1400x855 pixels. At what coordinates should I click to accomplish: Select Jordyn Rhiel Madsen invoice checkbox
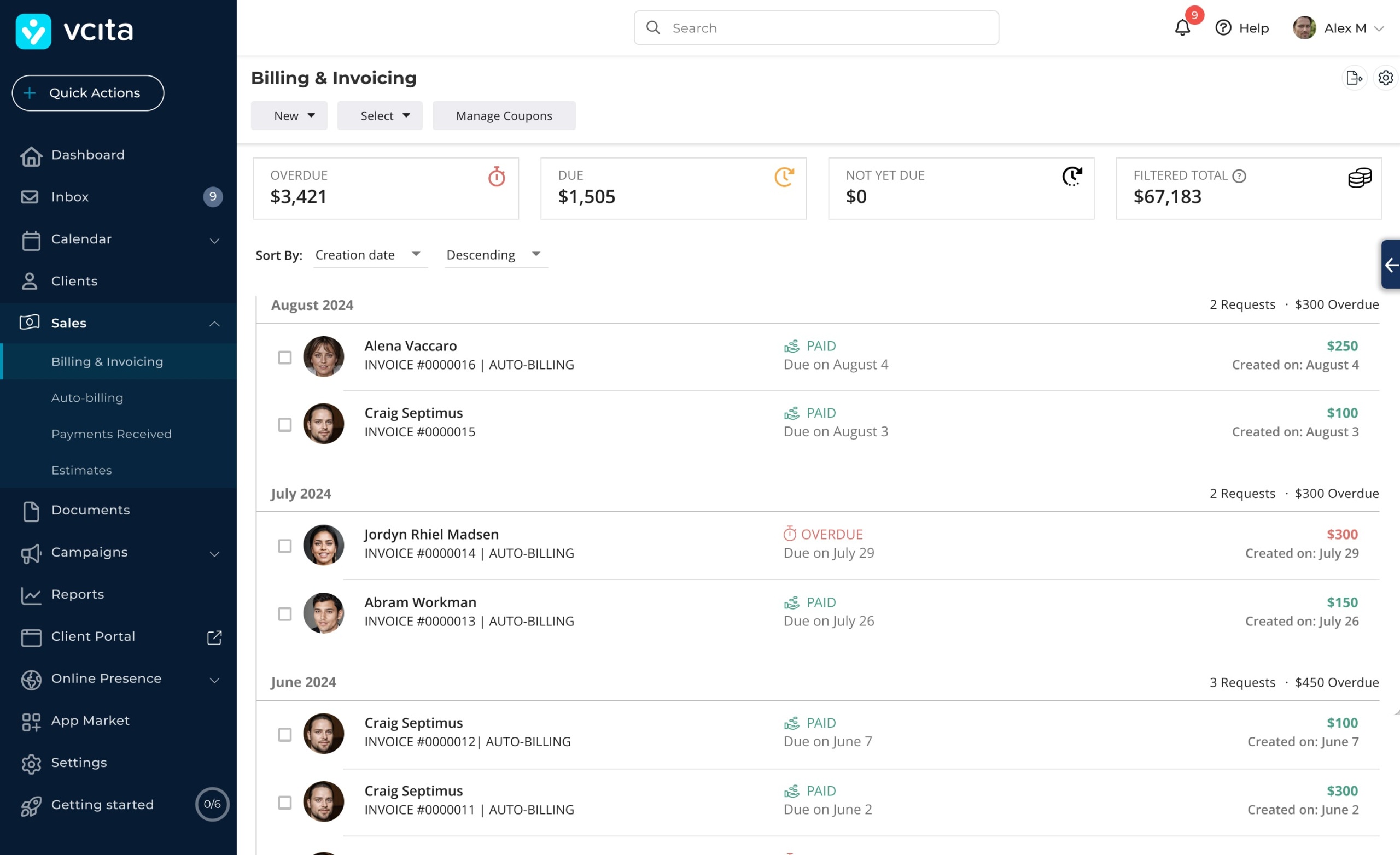[285, 546]
